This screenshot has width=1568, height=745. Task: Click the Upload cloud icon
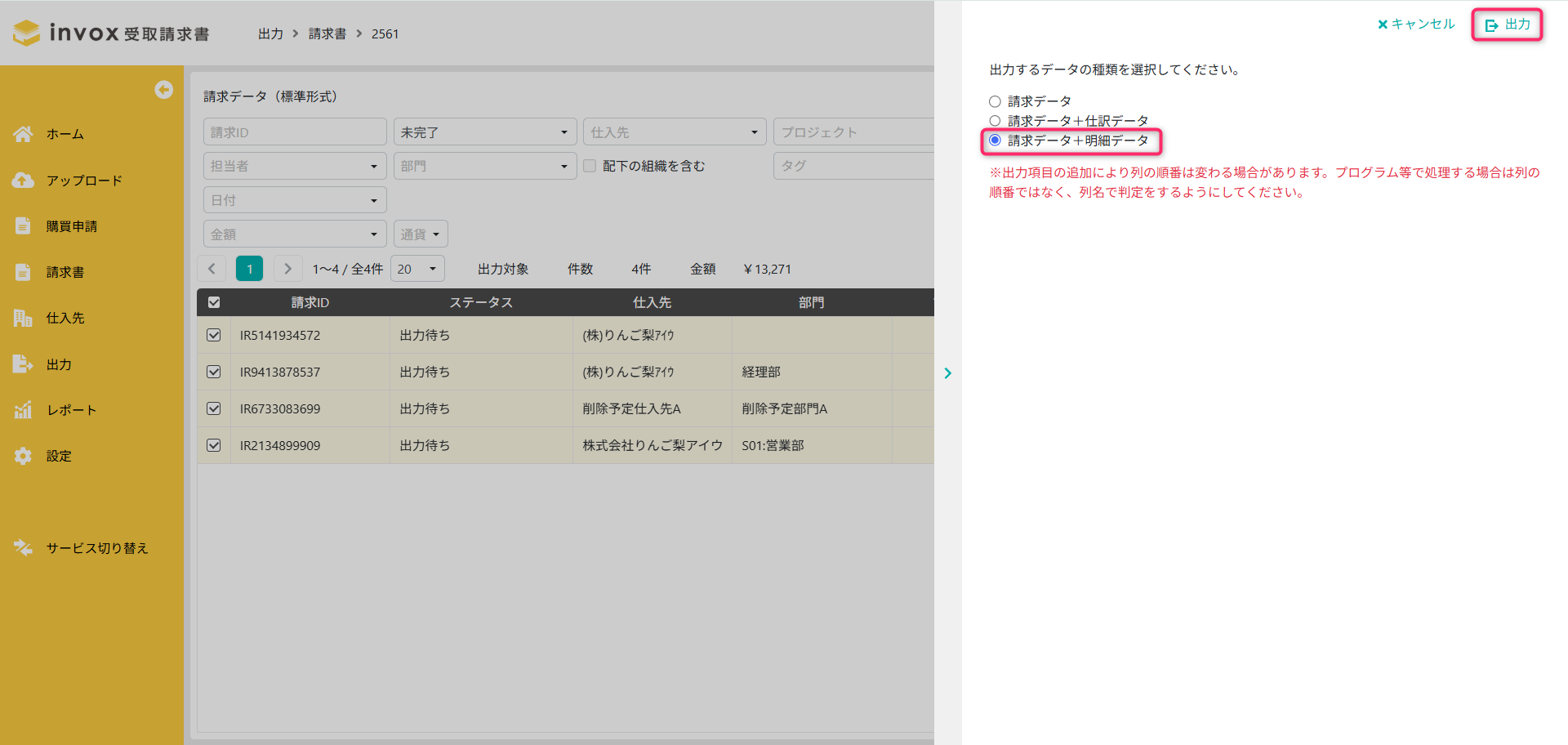point(23,181)
